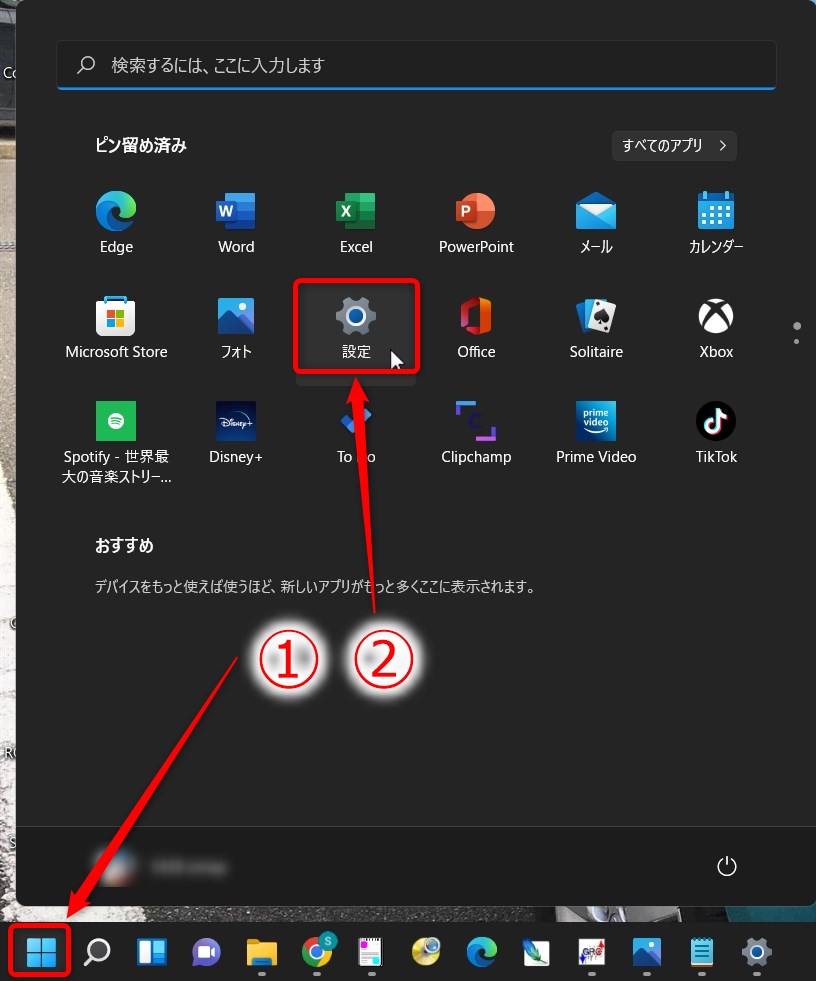Image resolution: width=816 pixels, height=981 pixels.
Task: Start the Solitaire game
Action: point(596,328)
